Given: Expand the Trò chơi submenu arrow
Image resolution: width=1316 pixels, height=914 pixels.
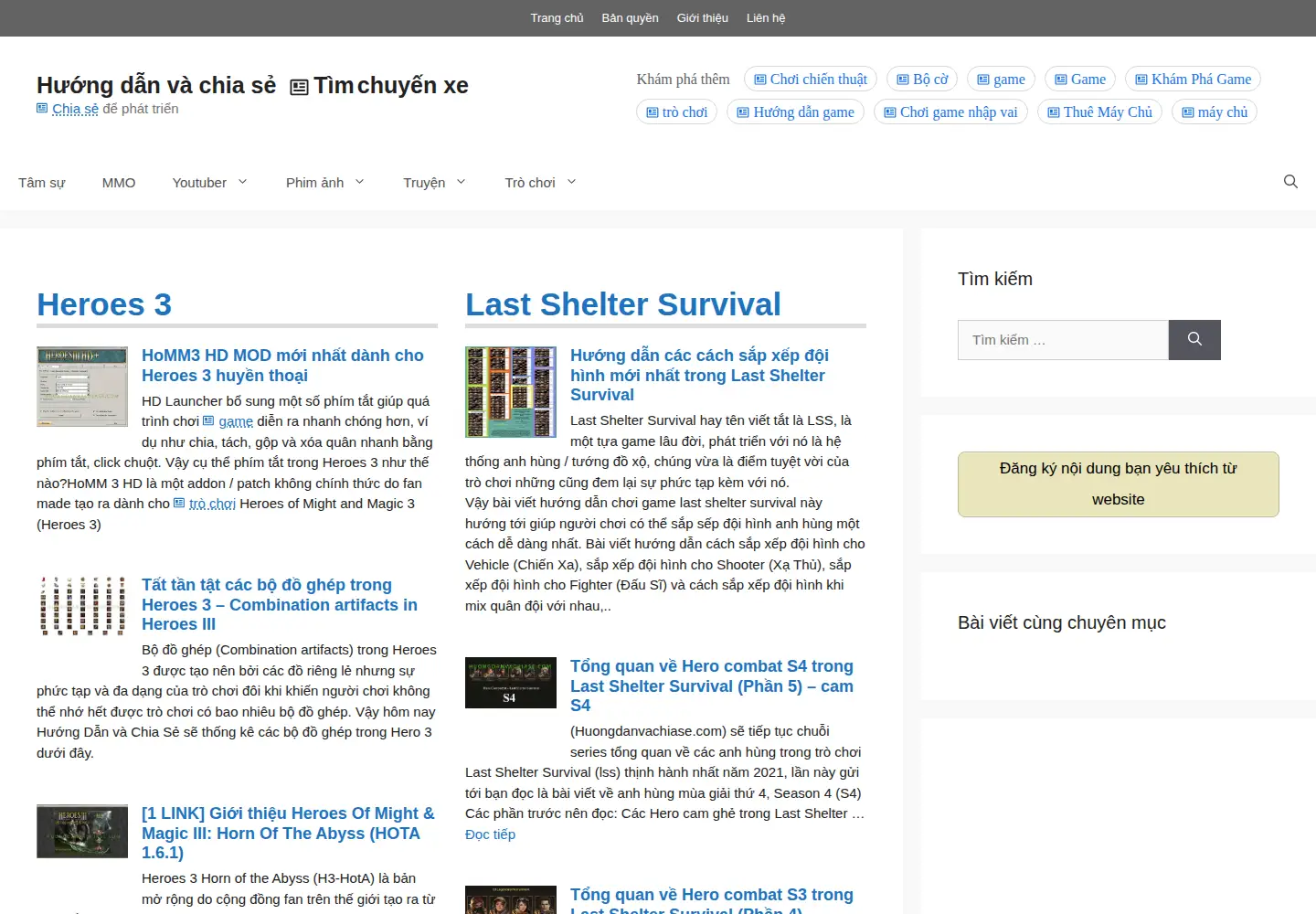Looking at the screenshot, I should (x=572, y=182).
